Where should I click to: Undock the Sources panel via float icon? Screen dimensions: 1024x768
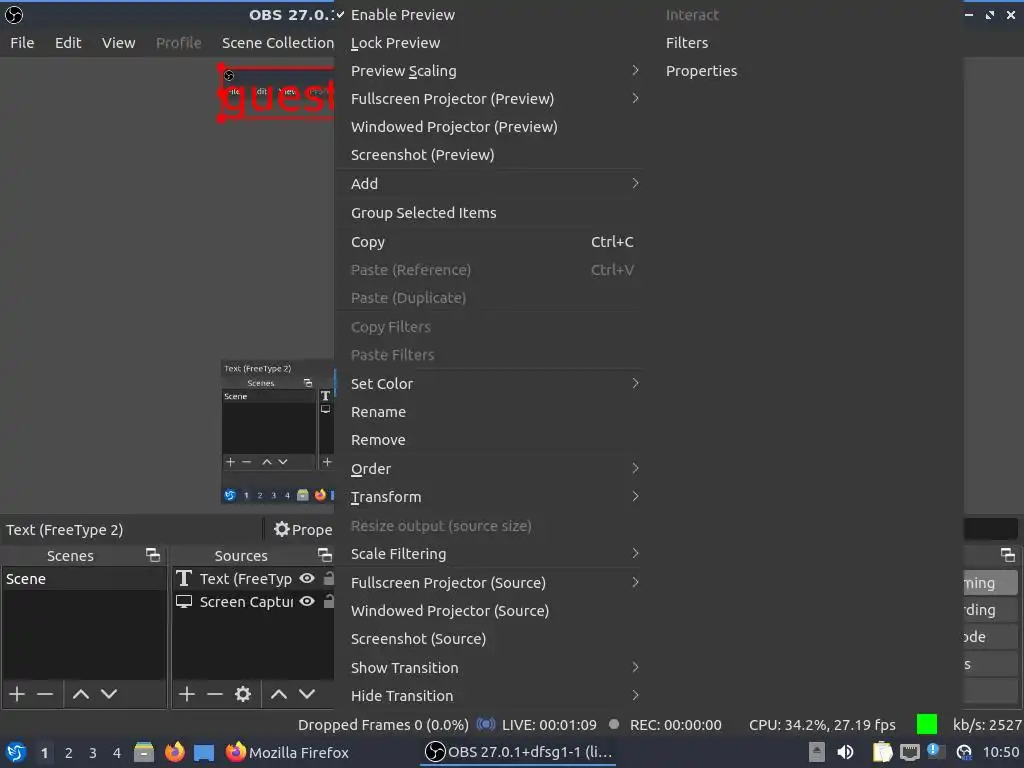pyautogui.click(x=325, y=555)
